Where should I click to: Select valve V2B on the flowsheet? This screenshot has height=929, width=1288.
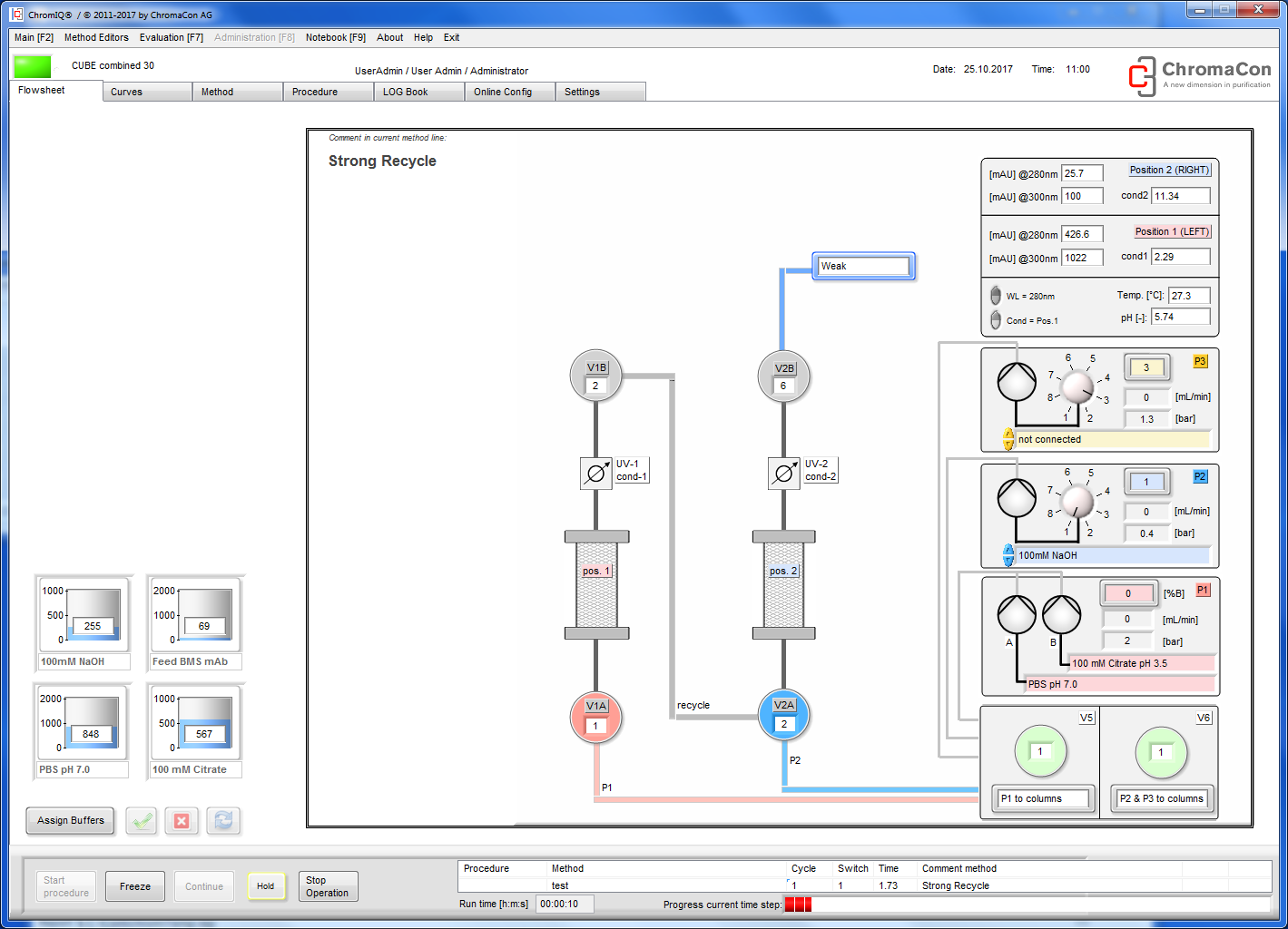tap(783, 376)
